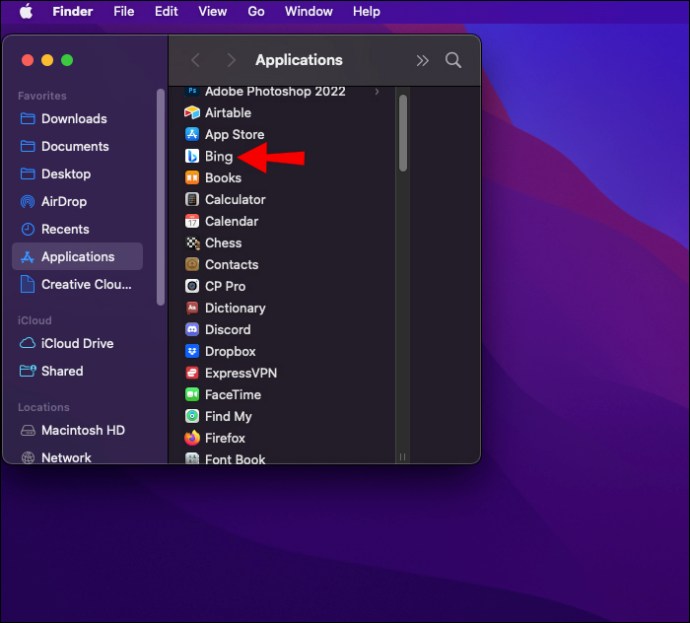Click the applications list scrollbar thumb
690x623 pixels.
click(x=403, y=133)
